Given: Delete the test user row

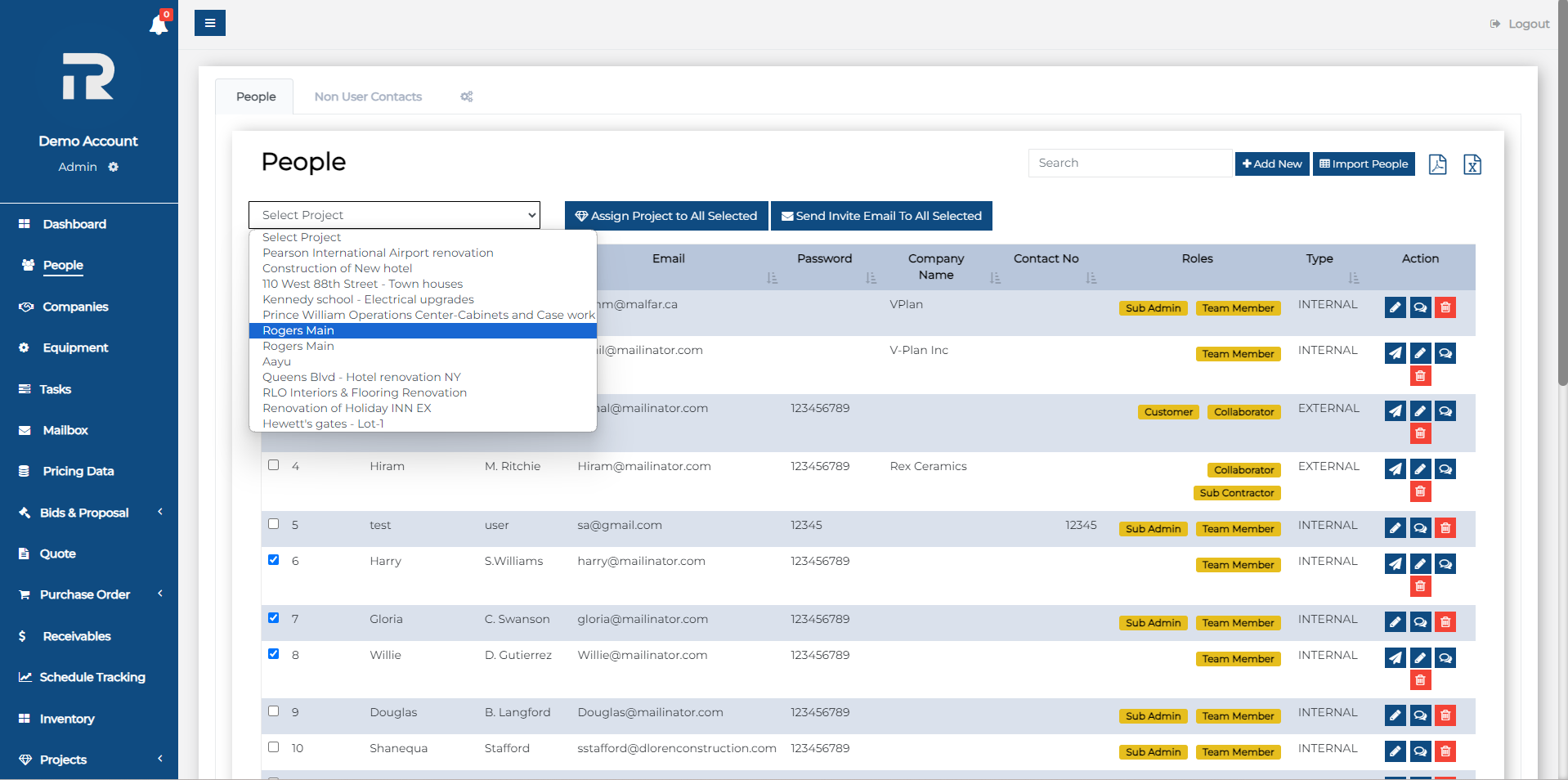Looking at the screenshot, I should pos(1445,528).
